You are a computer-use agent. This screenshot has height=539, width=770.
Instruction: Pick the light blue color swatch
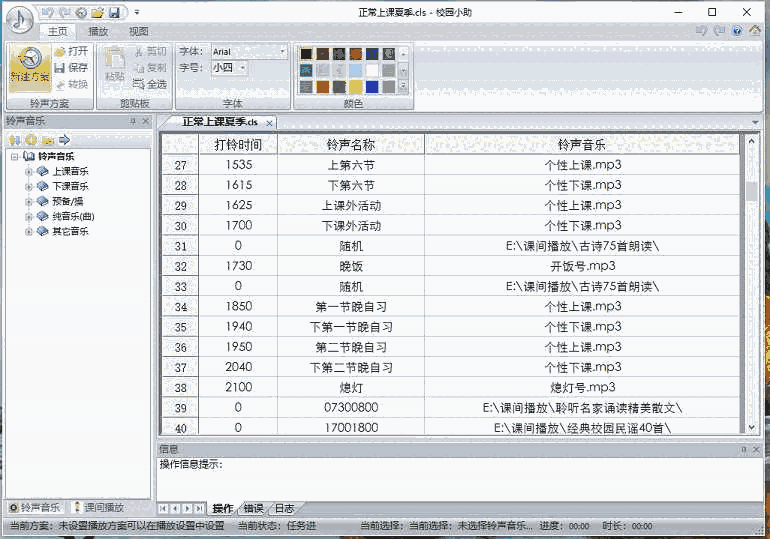pyautogui.click(x=356, y=70)
